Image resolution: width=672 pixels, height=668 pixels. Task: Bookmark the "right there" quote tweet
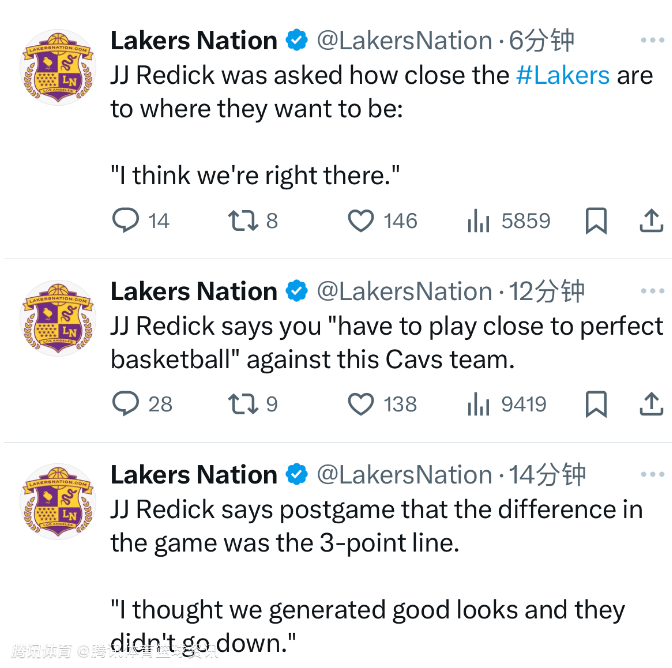coord(596,221)
